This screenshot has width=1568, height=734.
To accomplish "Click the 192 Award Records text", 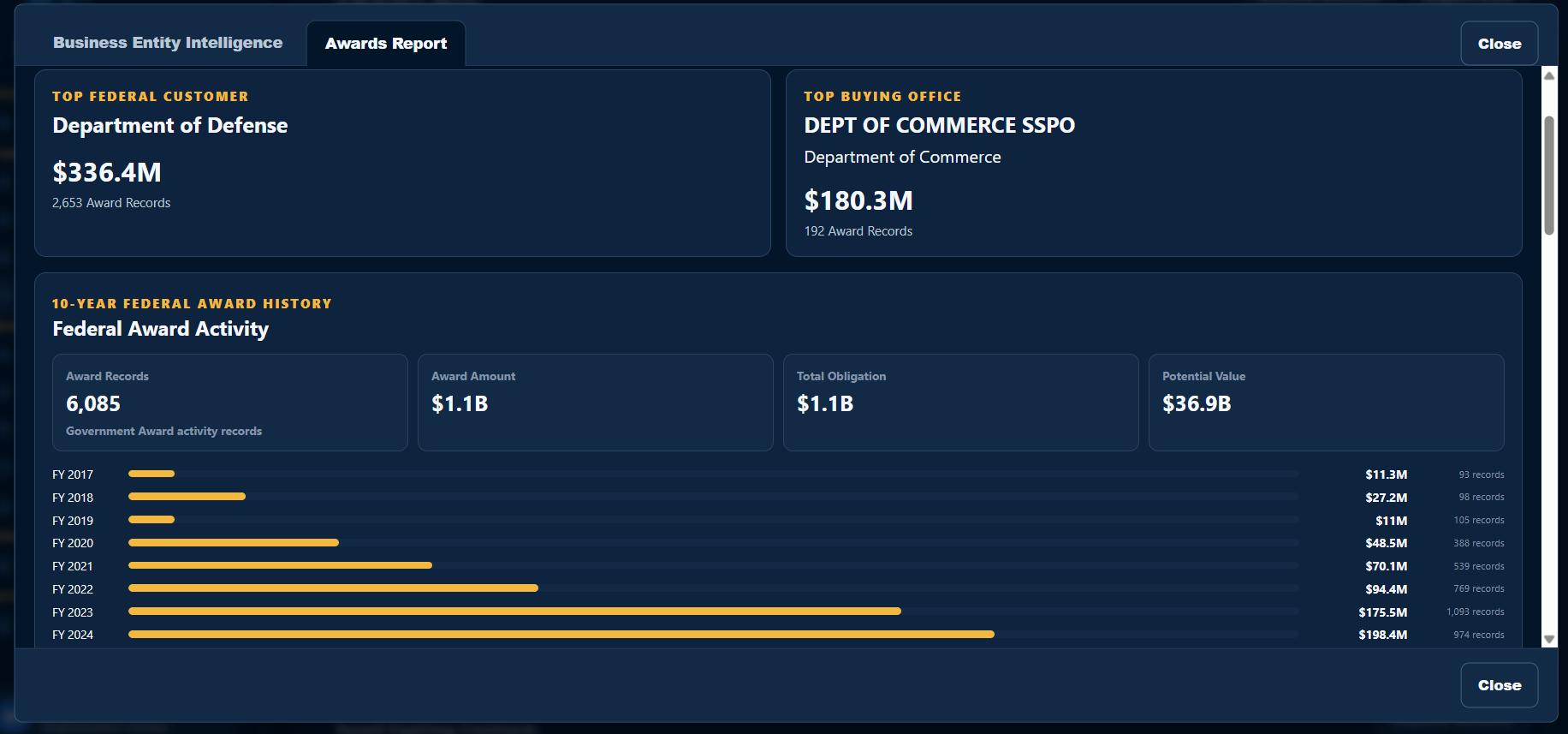I will coord(858,231).
